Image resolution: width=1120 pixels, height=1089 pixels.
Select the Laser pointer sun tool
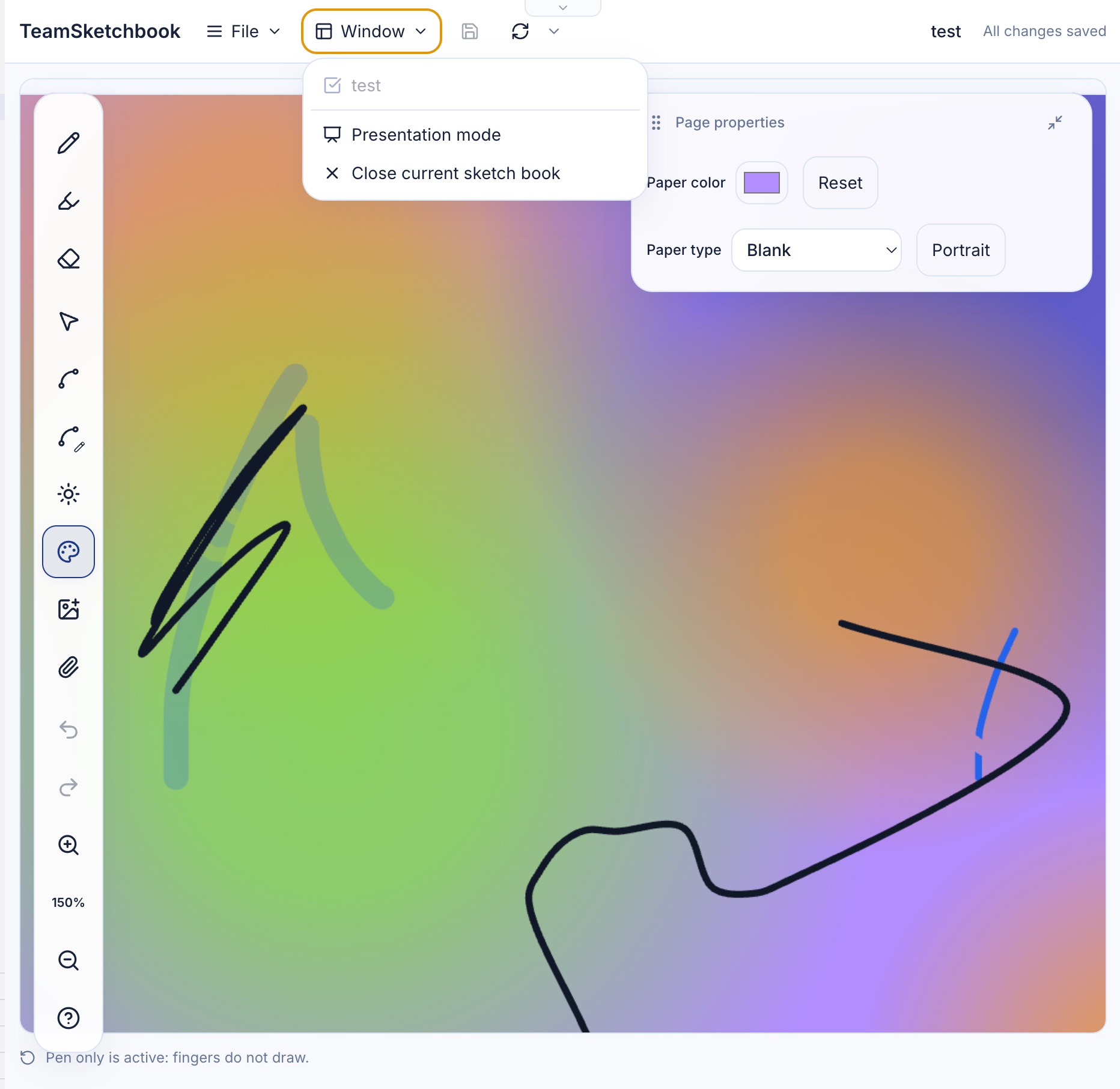[x=68, y=494]
